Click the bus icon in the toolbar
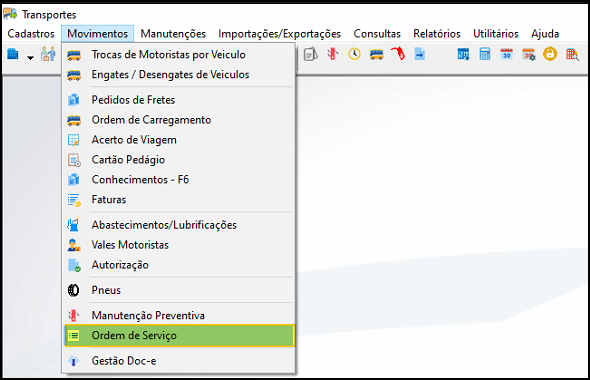Screen dimensions: 590x380 (x=376, y=55)
